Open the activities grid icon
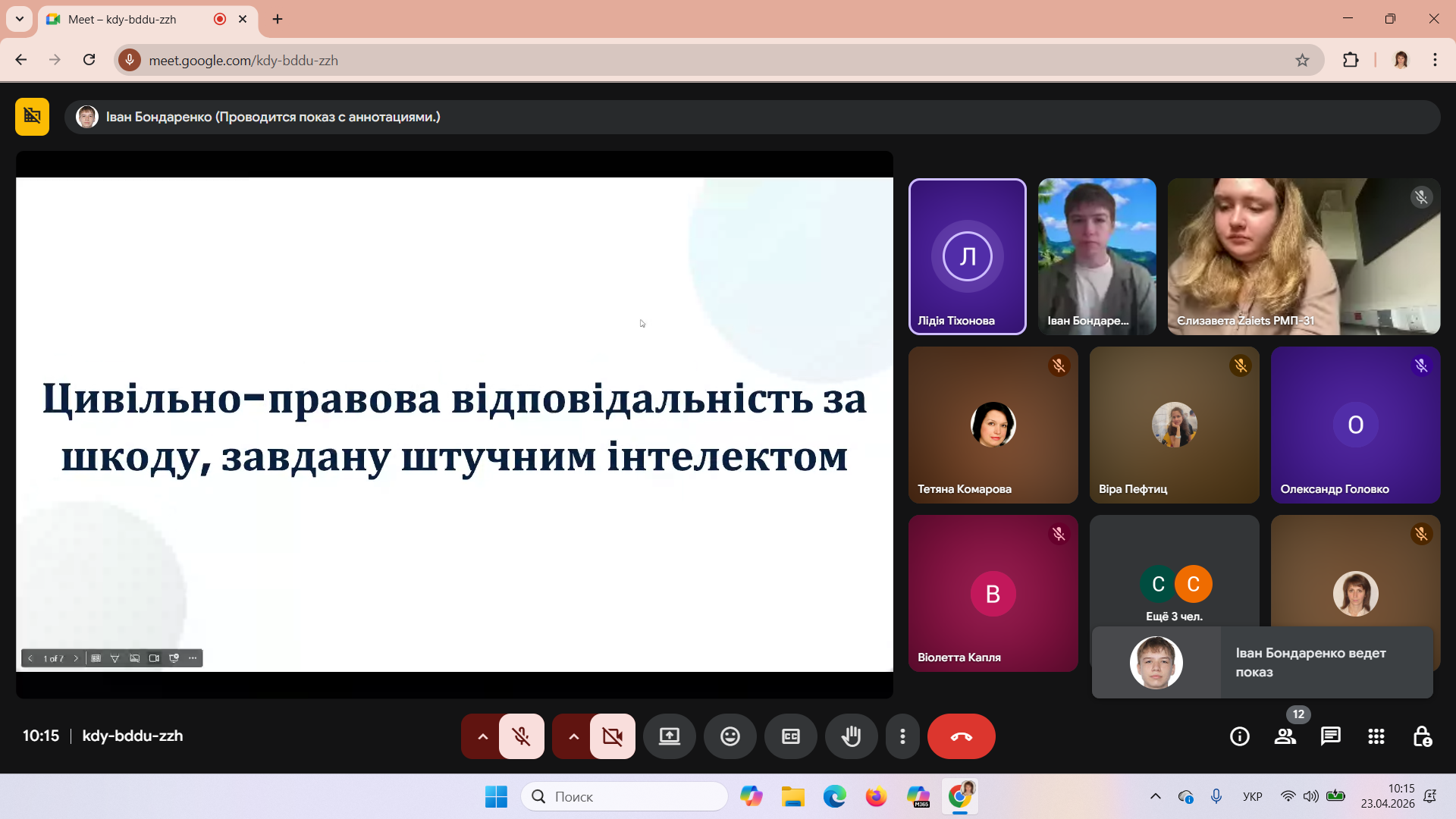1456x819 pixels. (1376, 736)
